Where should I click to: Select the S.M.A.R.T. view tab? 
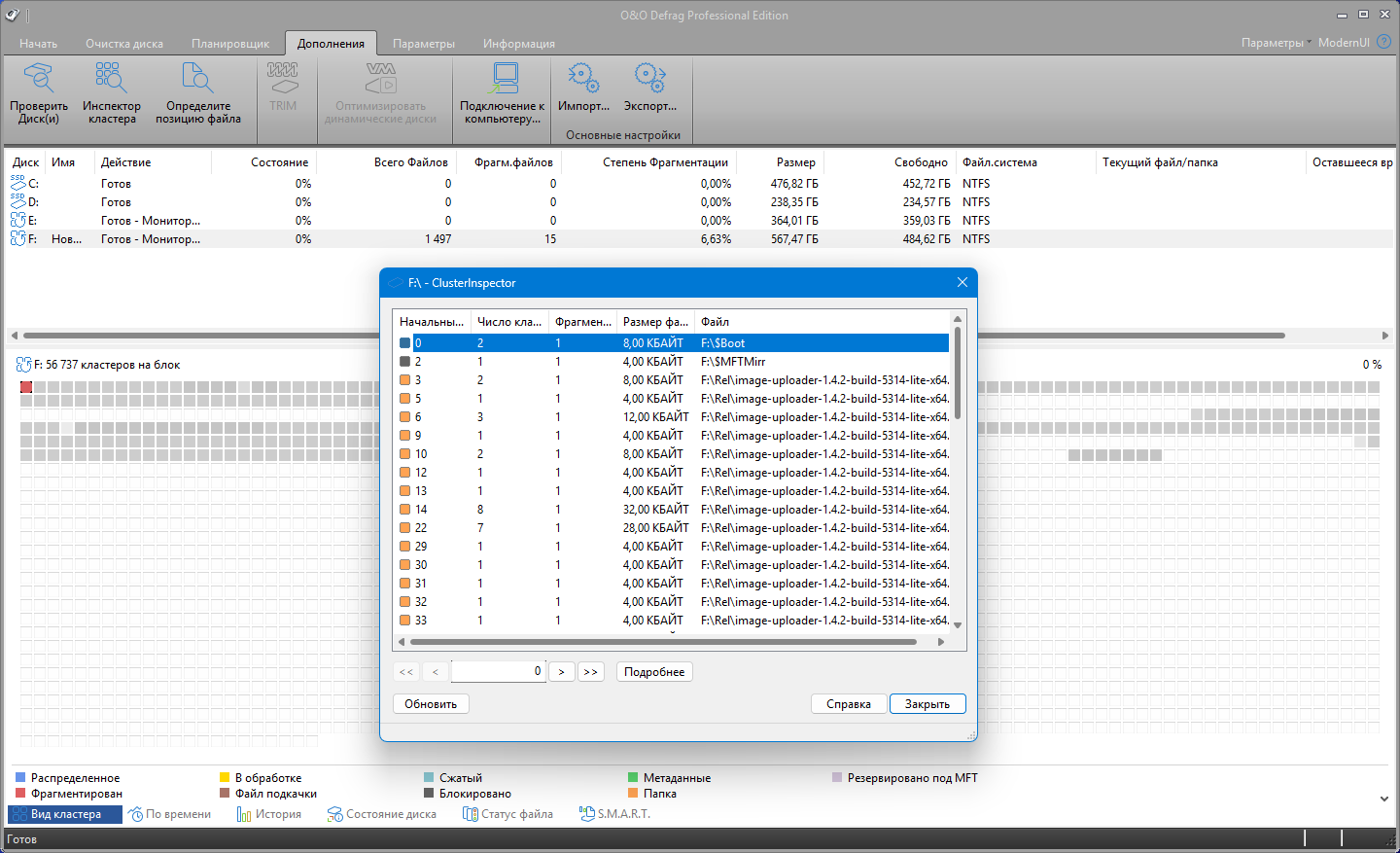[614, 814]
